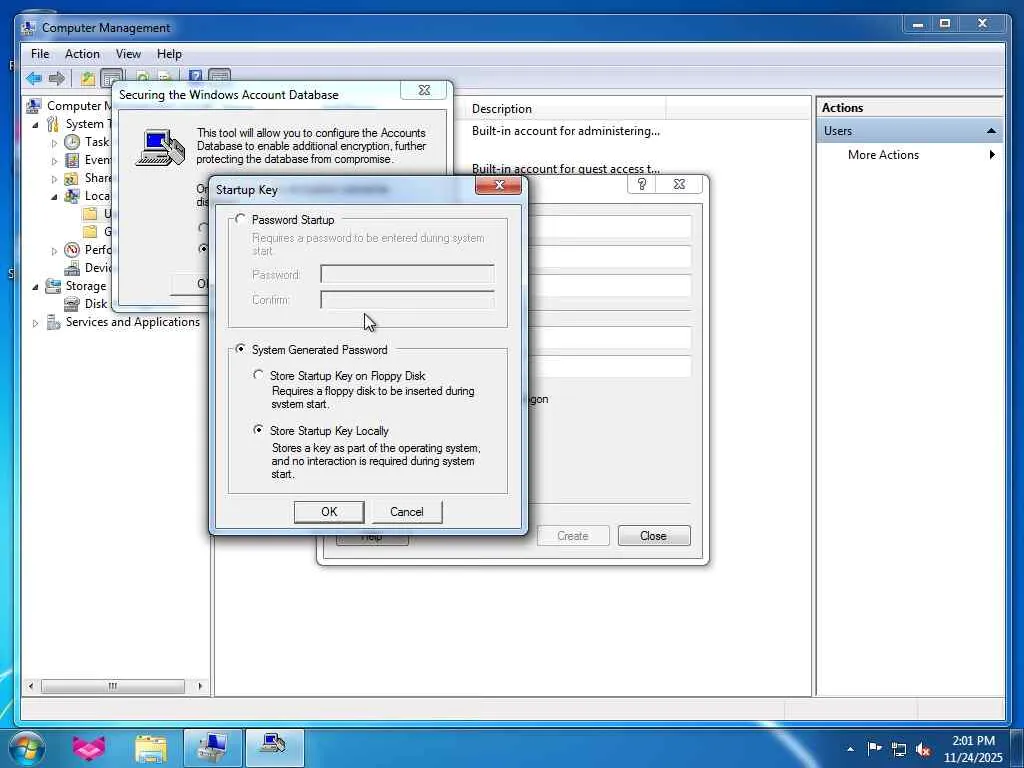Open the taskbar clock showing 2:01 PM
Image resolution: width=1024 pixels, height=768 pixels.
973,749
